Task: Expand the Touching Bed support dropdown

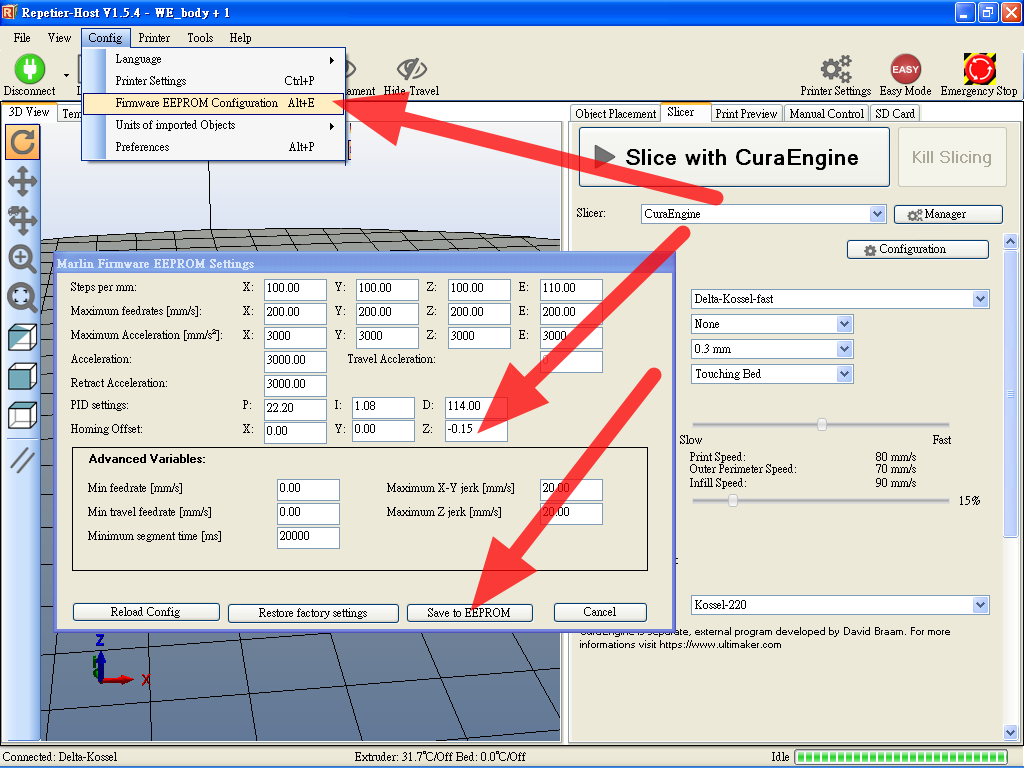Action: coord(844,374)
